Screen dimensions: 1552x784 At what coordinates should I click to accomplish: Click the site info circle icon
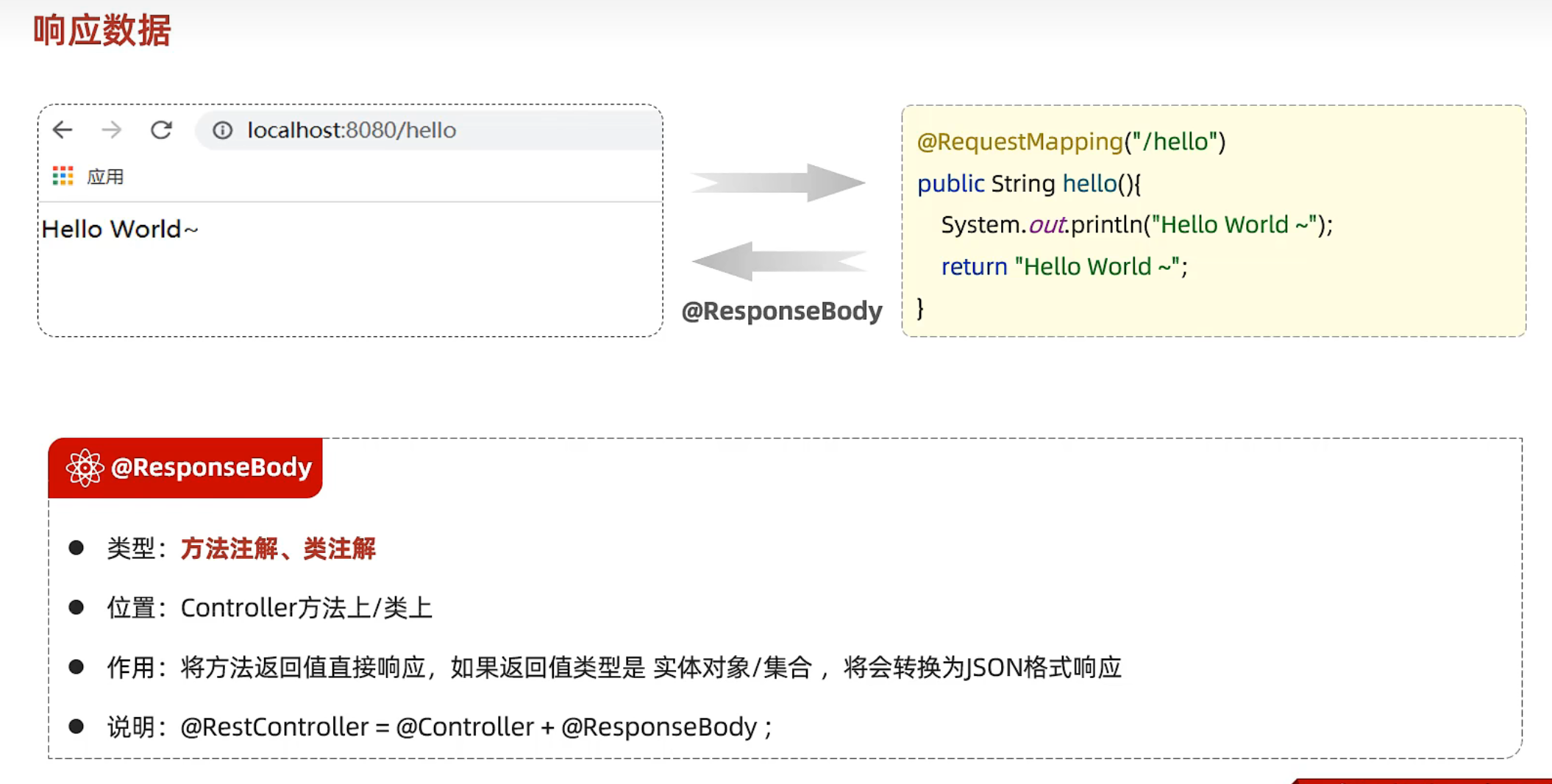pyautogui.click(x=222, y=130)
